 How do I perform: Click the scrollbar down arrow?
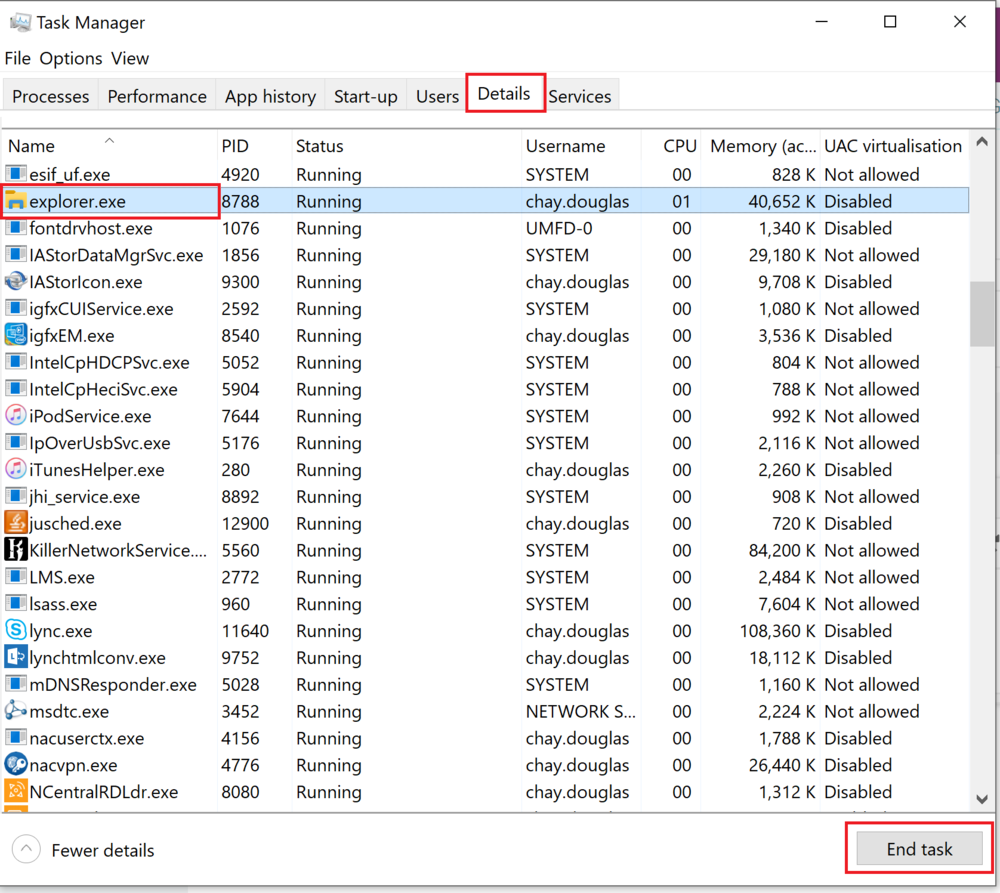[x=982, y=800]
